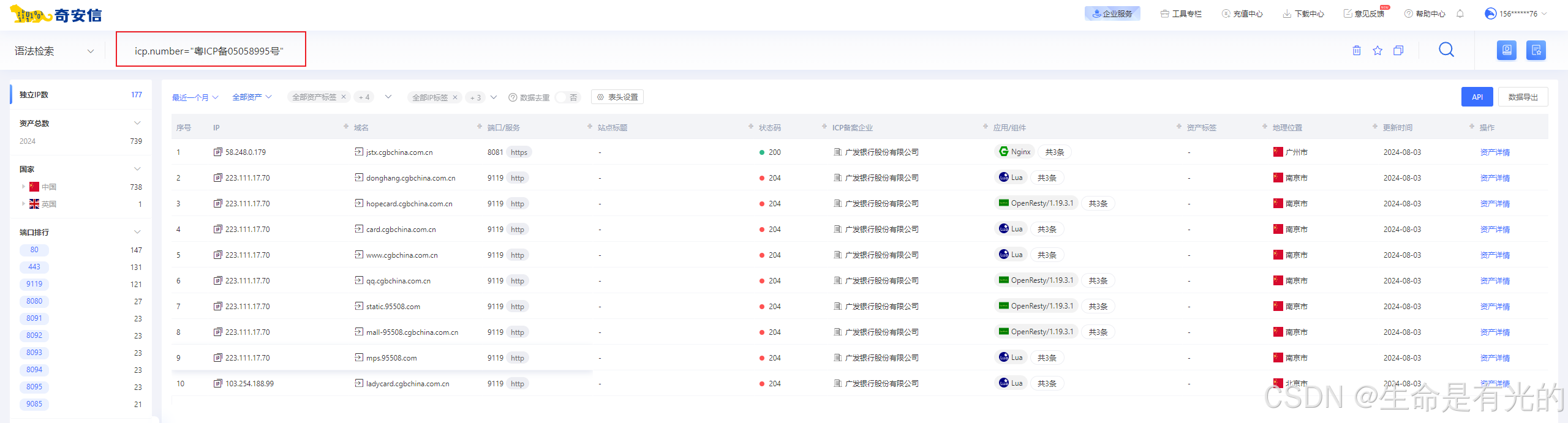The image size is (1568, 423).
Task: Favorite the query with the star icon
Action: pyautogui.click(x=1378, y=51)
